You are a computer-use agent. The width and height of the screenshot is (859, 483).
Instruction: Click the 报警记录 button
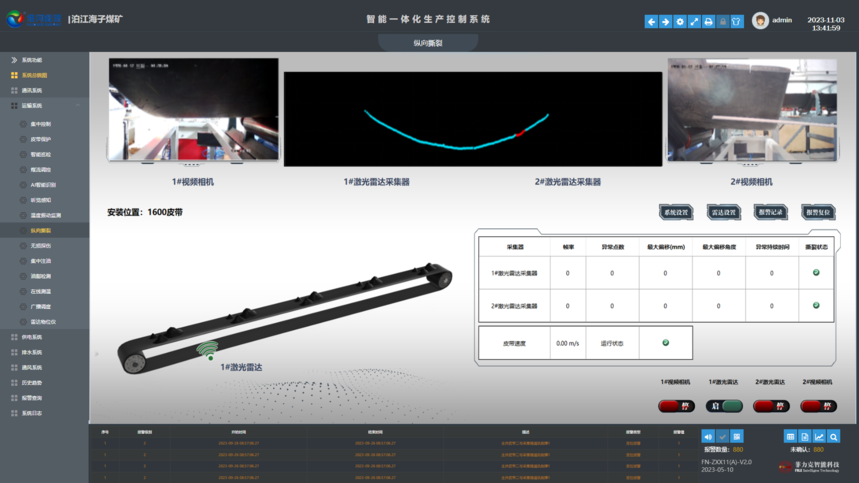[771, 212]
